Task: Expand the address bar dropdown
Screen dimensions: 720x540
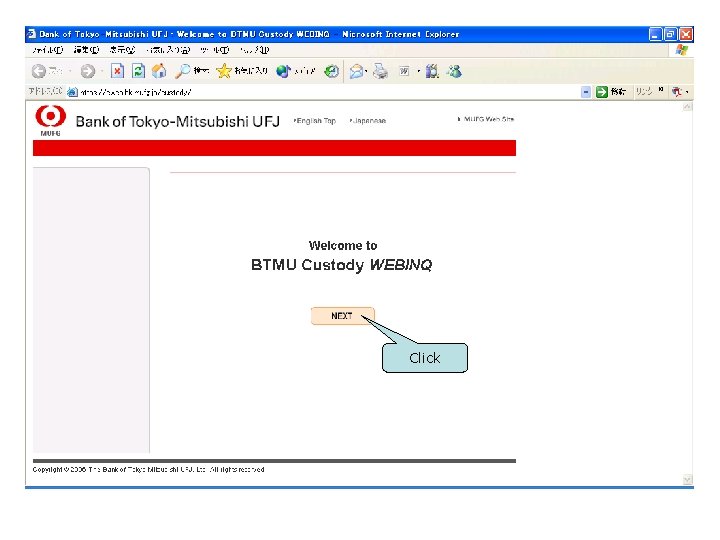Action: 585,92
